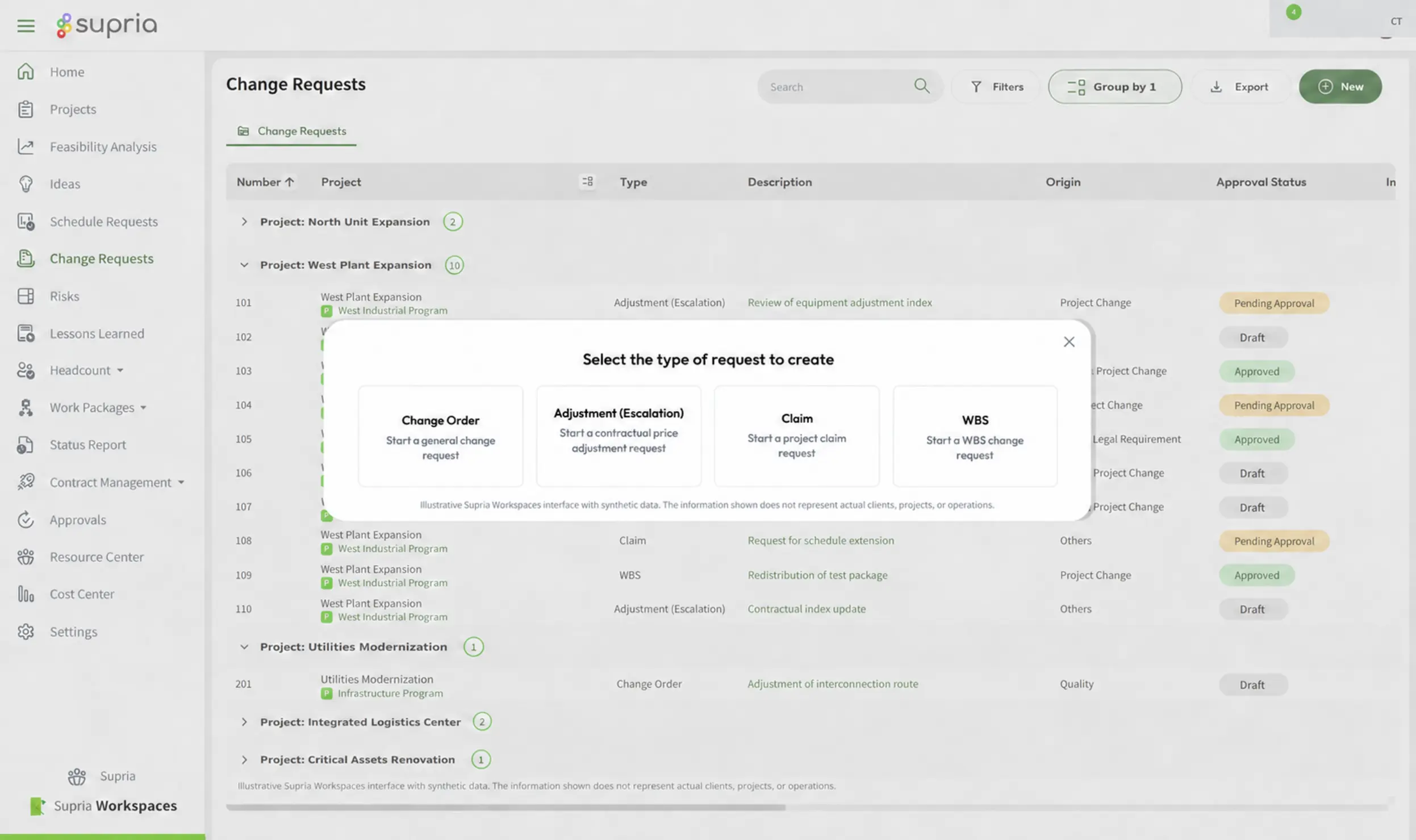Viewport: 1416px width, 840px height.
Task: Open Status Report in sidebar
Action: [x=87, y=445]
